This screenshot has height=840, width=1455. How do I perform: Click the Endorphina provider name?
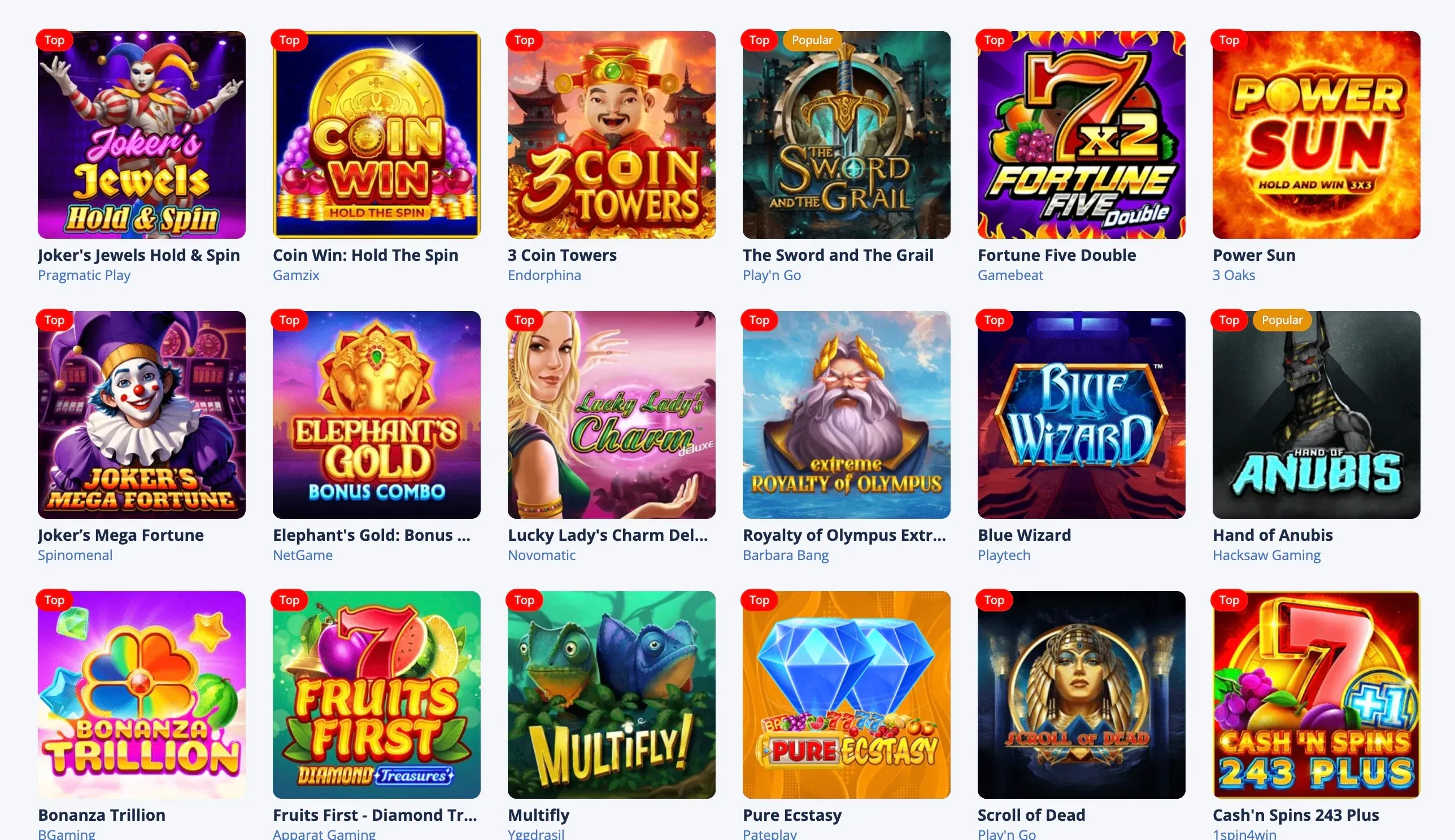point(544,275)
